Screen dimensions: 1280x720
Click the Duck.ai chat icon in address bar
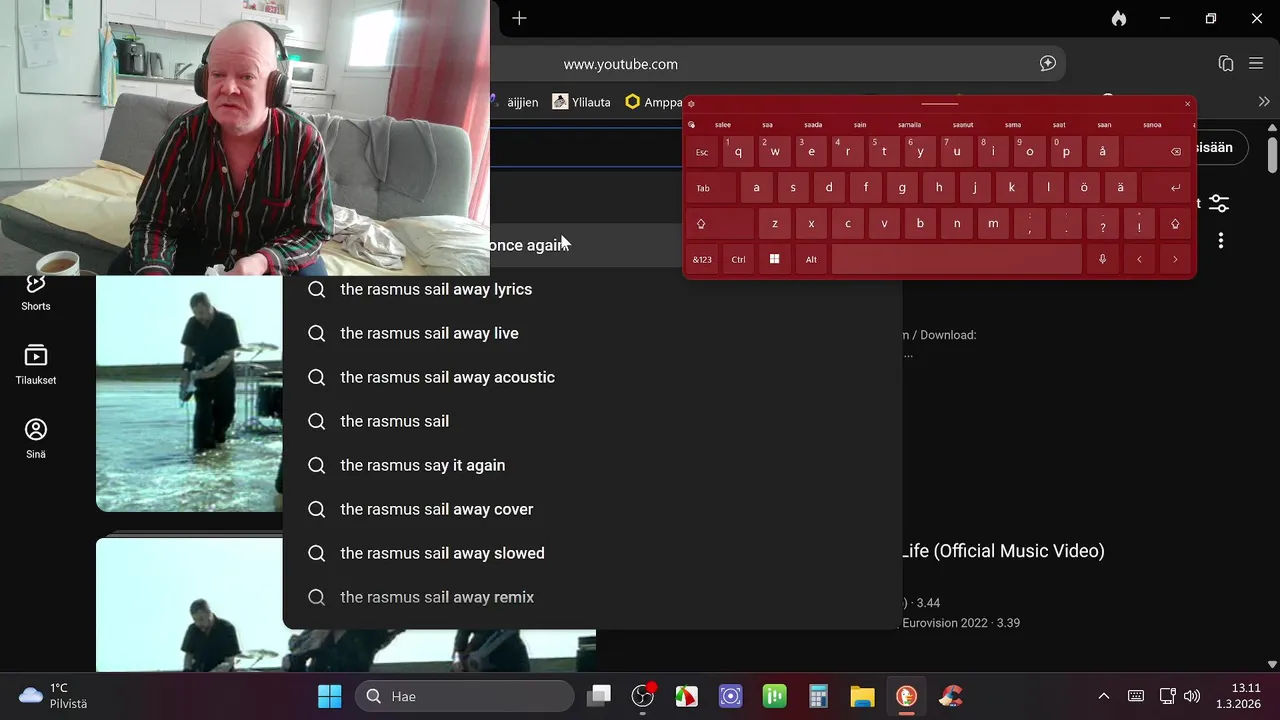(1048, 64)
